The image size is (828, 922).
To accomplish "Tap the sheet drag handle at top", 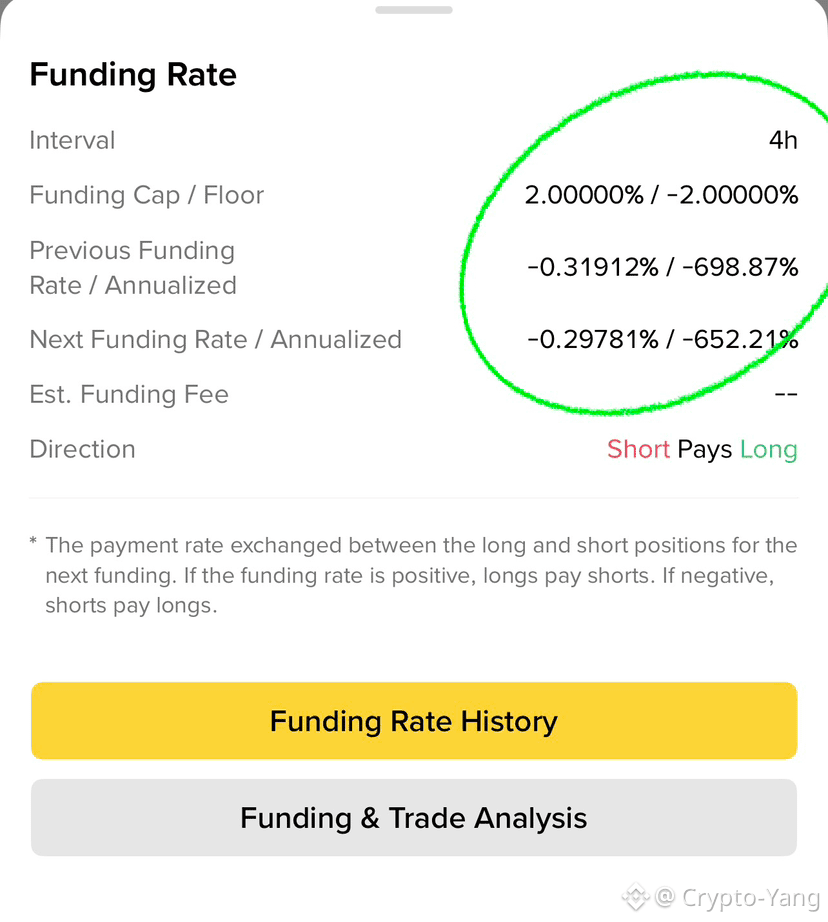I will pyautogui.click(x=414, y=10).
